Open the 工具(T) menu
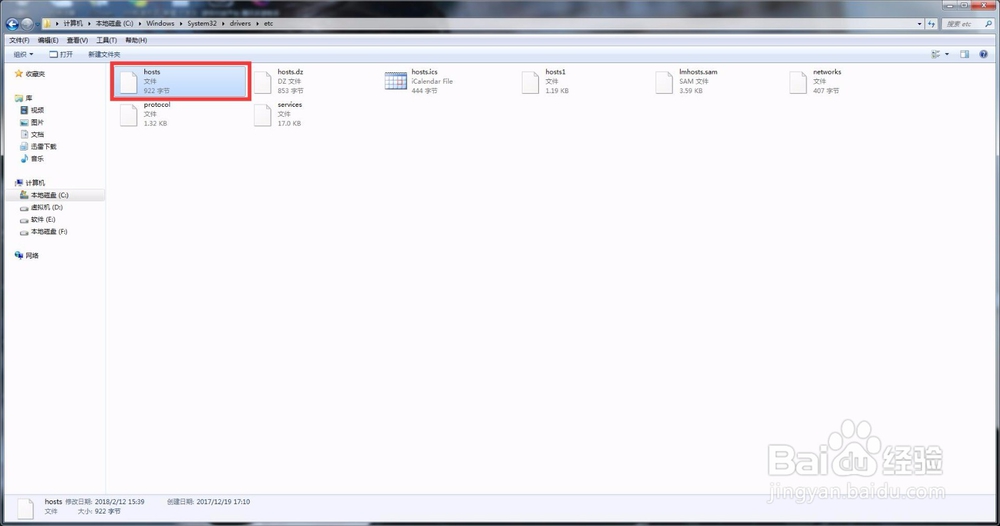This screenshot has width=1000, height=526. pyautogui.click(x=107, y=40)
